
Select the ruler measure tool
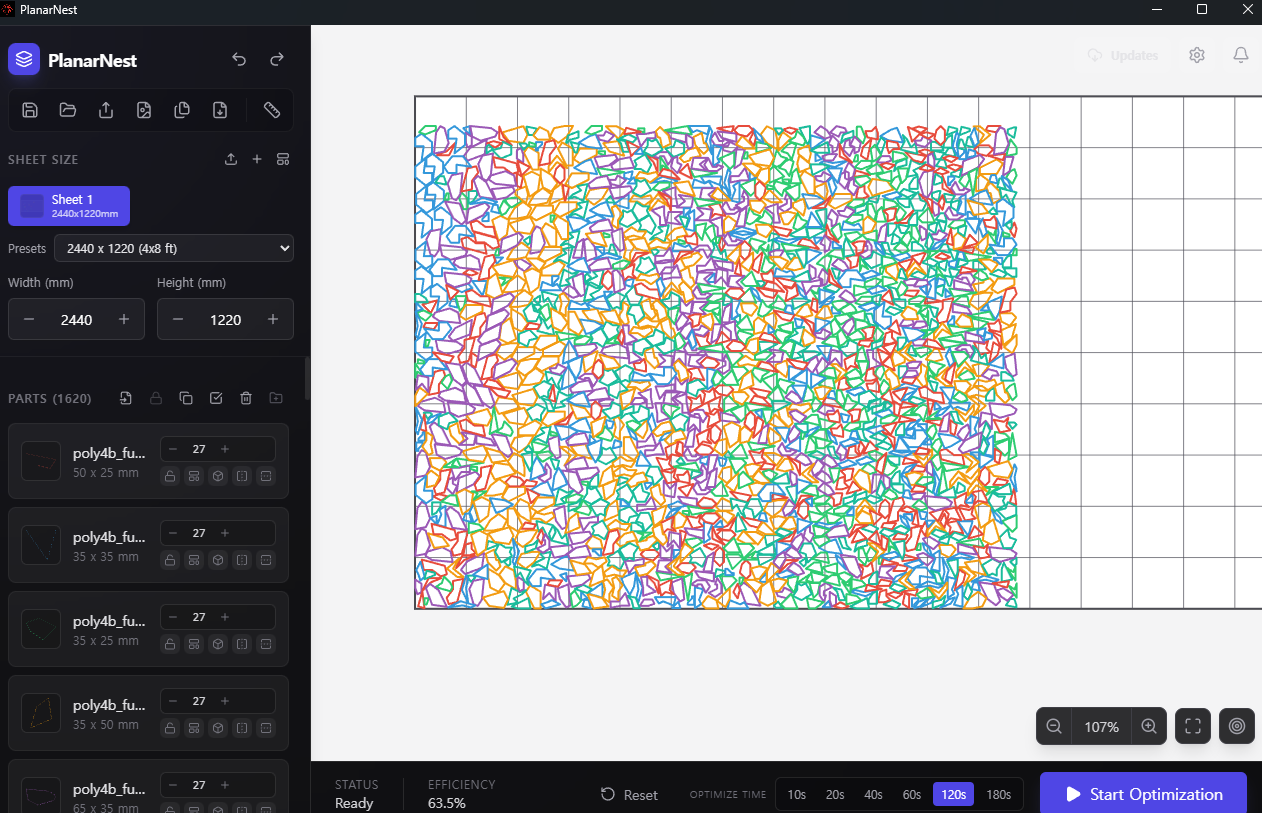(x=271, y=110)
